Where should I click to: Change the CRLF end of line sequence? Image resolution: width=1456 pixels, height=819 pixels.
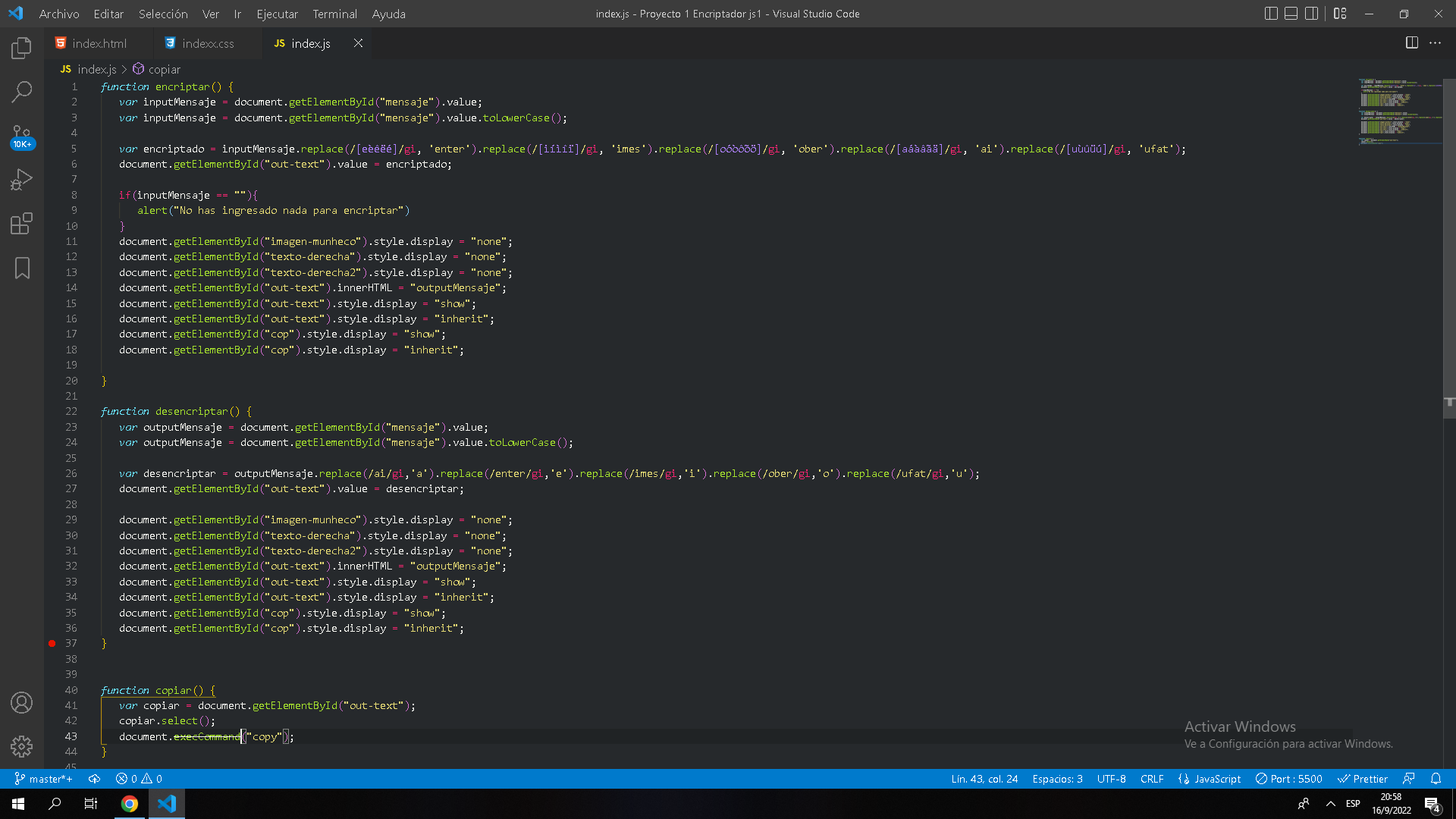[1152, 779]
